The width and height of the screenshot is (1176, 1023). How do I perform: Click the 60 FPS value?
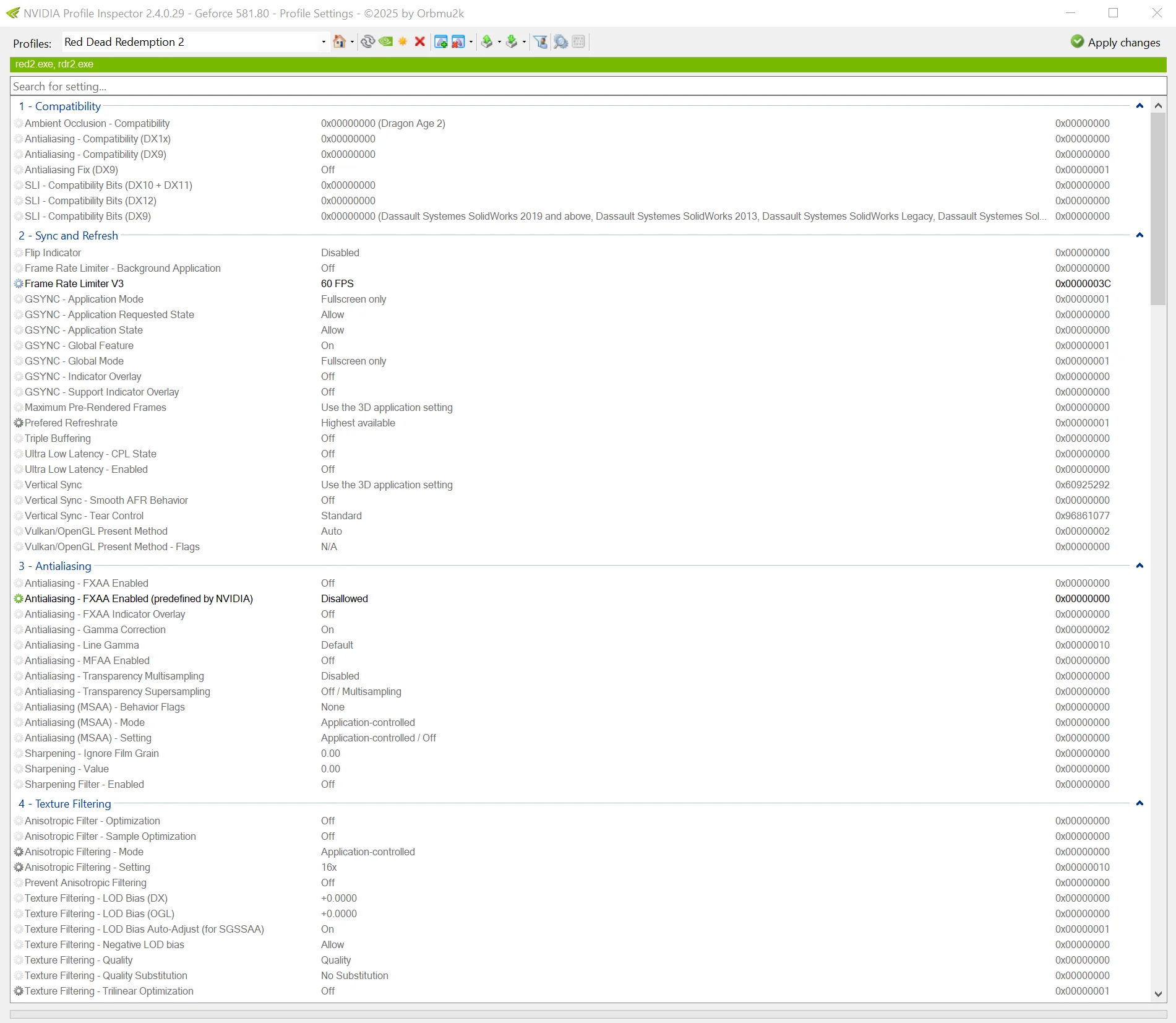click(x=337, y=283)
